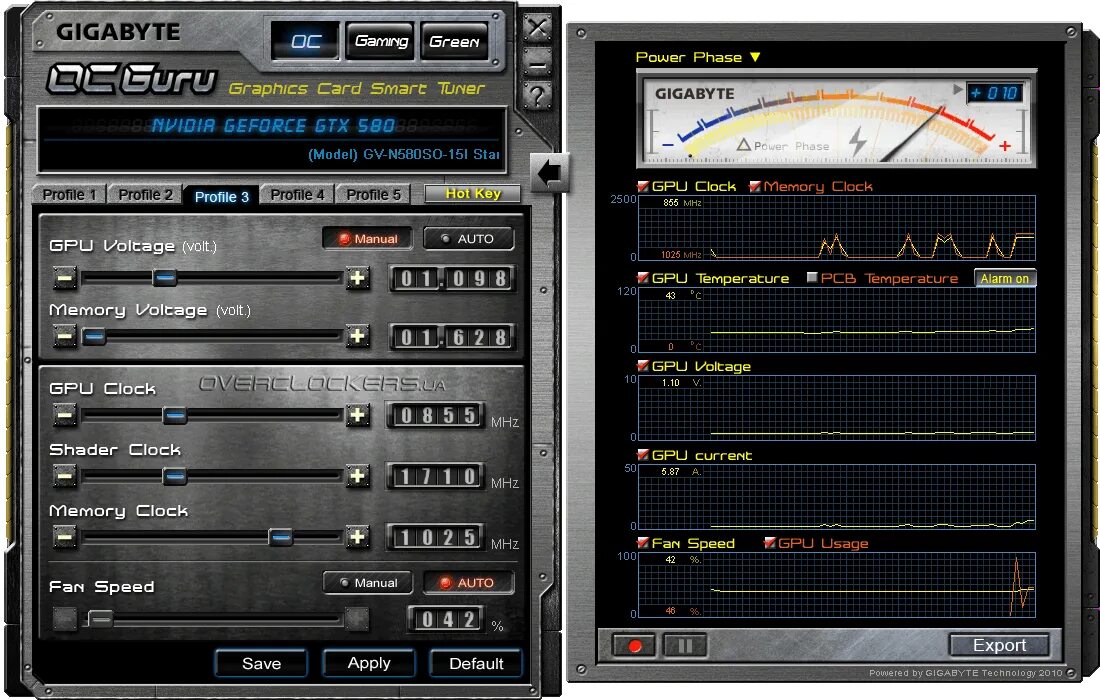Image resolution: width=1100 pixels, height=700 pixels.
Task: Click the Fan Speed slider handle
Action: tap(100, 619)
